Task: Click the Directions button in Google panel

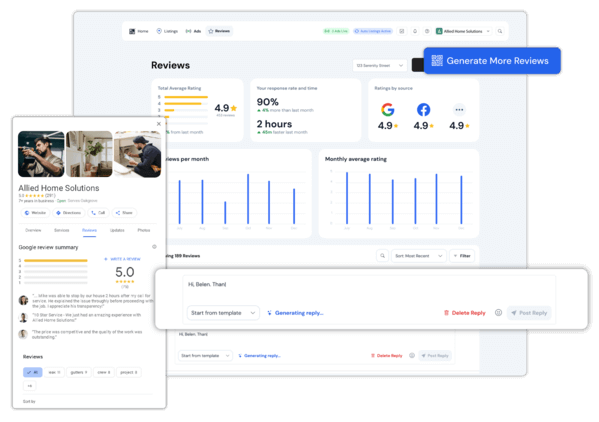Action: click(69, 213)
